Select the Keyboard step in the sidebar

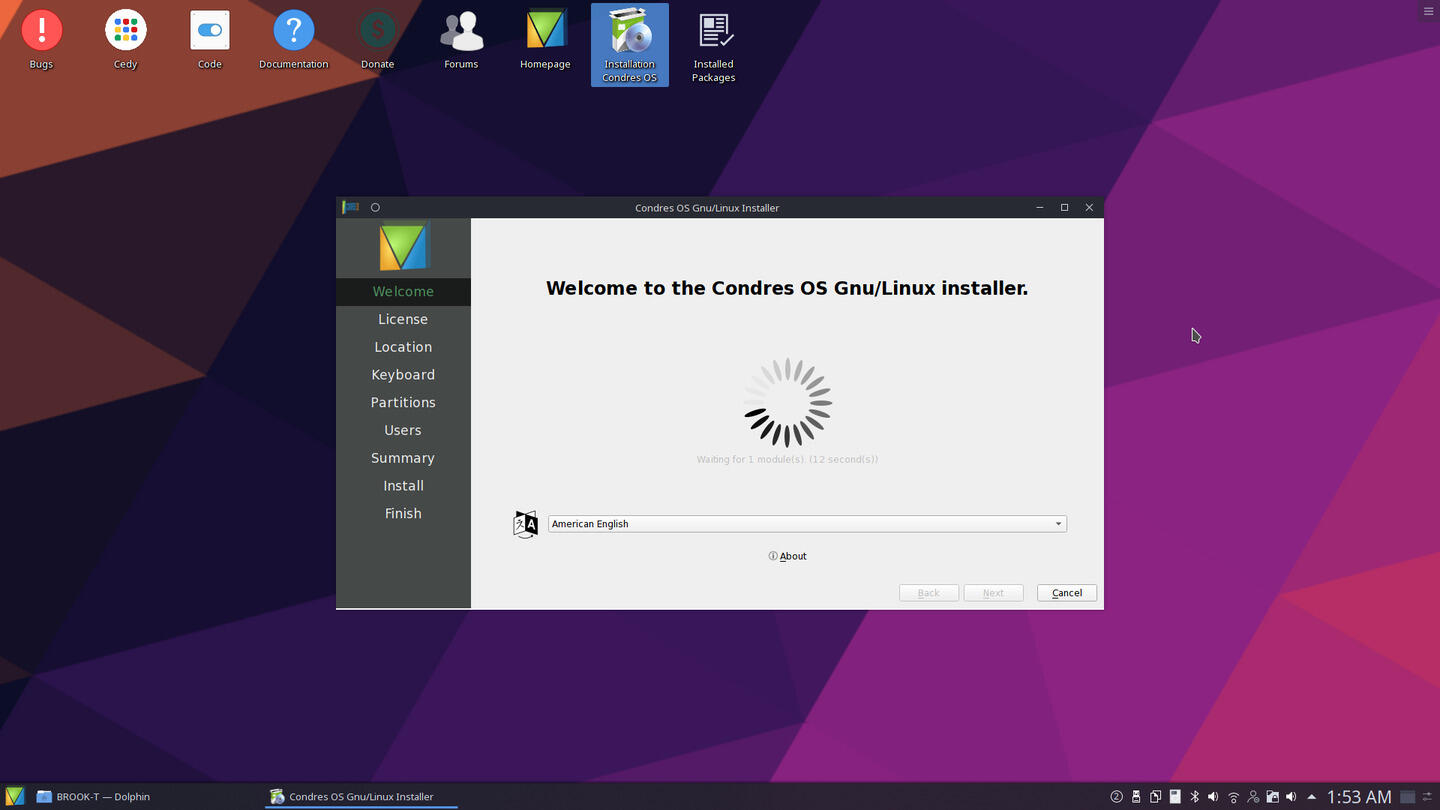click(403, 375)
